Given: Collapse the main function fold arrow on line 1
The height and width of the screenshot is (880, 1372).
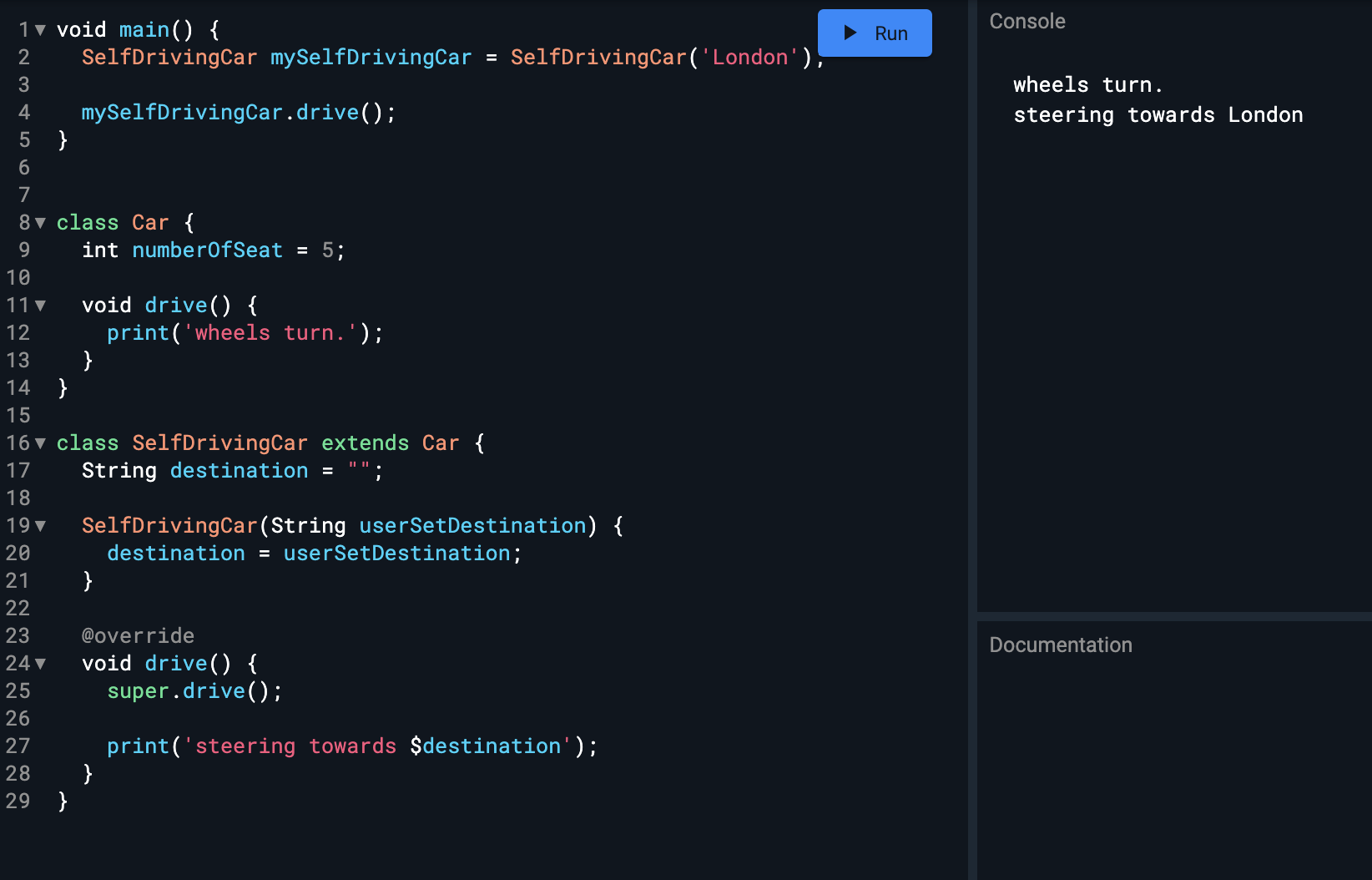Looking at the screenshot, I should point(40,30).
